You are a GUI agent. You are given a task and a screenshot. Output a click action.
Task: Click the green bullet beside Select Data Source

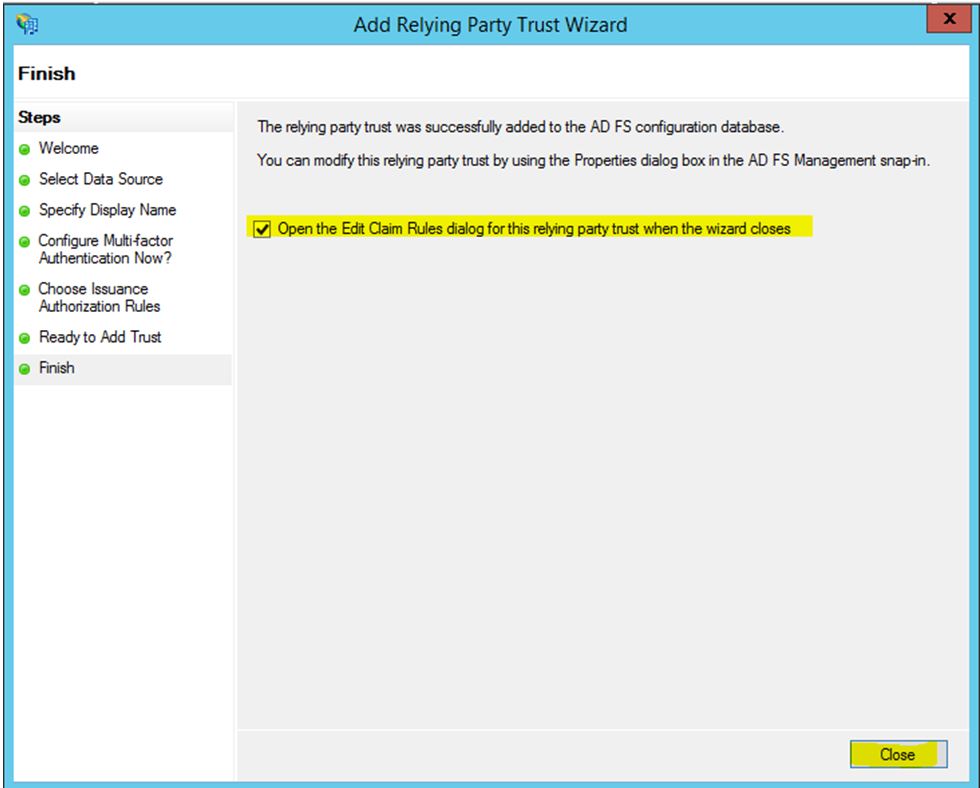[24, 180]
